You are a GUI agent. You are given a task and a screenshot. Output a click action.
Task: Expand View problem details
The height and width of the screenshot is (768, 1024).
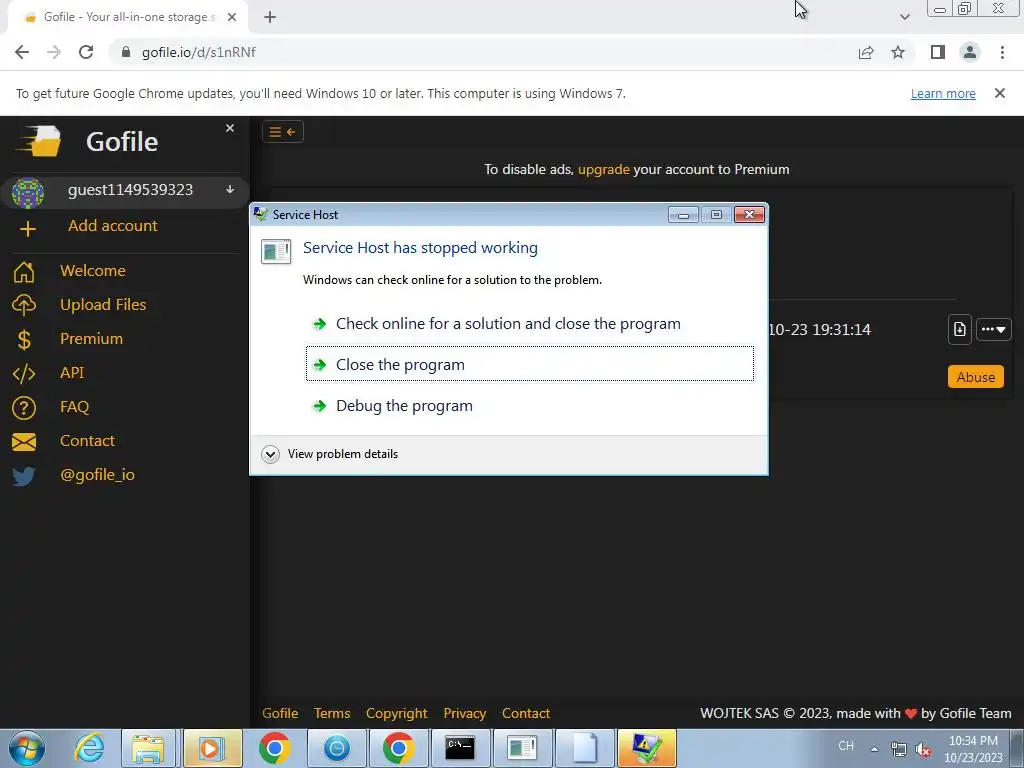pos(329,454)
